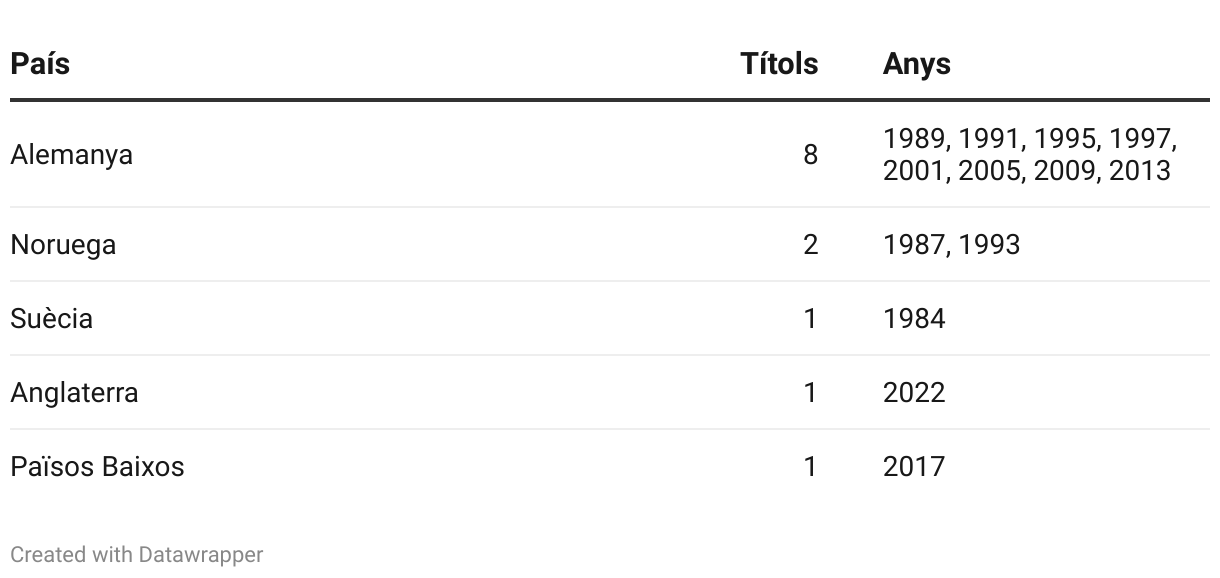
Task: Click the Suècia country cell
Action: click(52, 319)
